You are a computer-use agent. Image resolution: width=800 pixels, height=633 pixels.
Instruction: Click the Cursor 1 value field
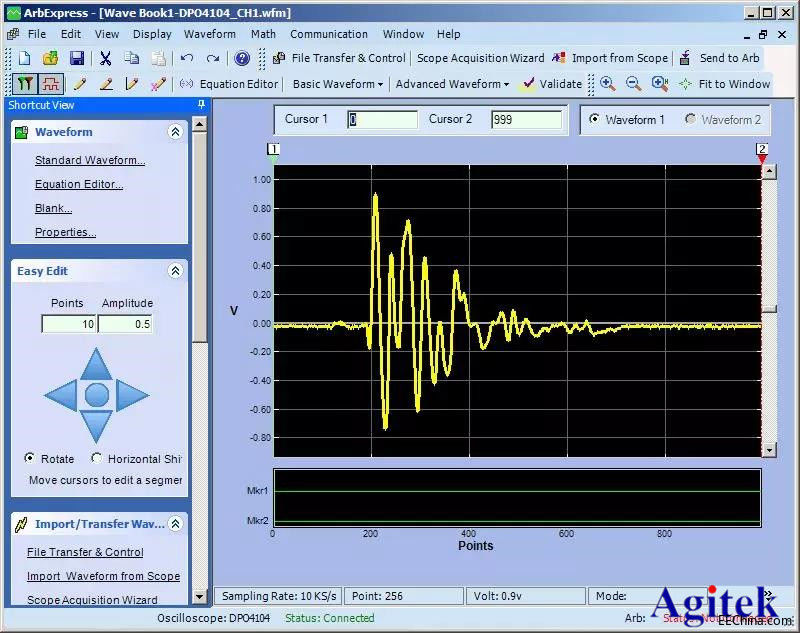pos(383,119)
